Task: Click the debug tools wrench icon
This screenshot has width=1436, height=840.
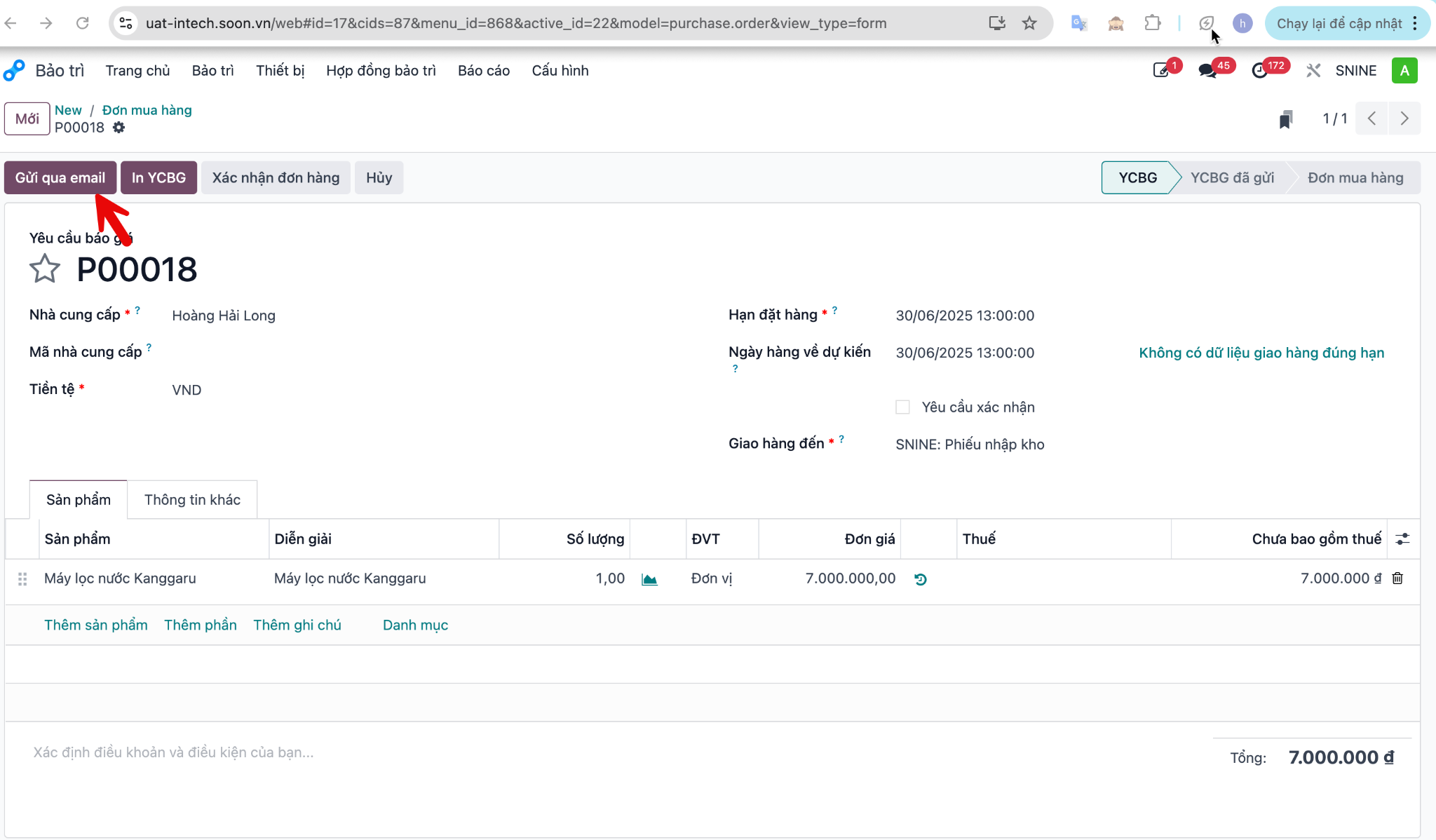Action: click(1313, 70)
